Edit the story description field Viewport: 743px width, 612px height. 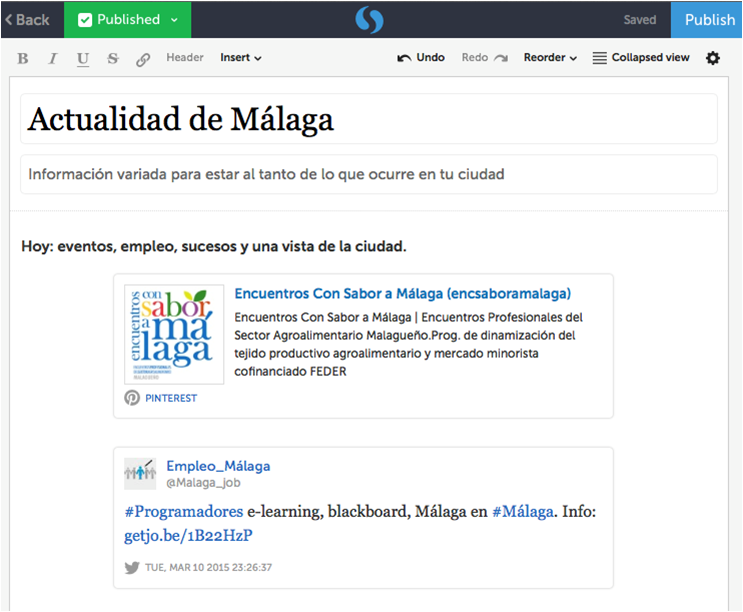pyautogui.click(x=369, y=174)
